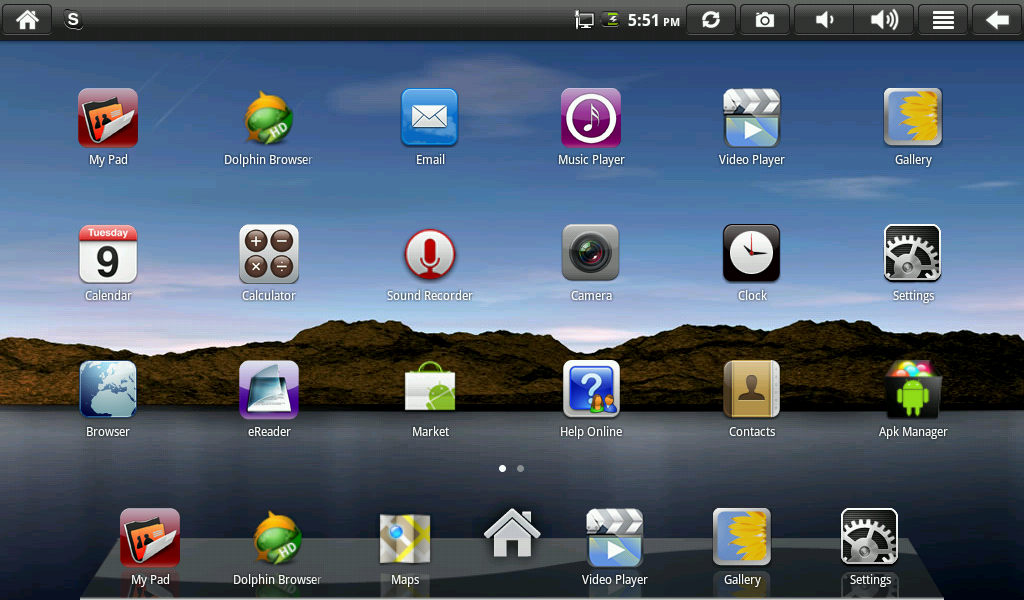Launch Video Player from the app grid
Viewport: 1024px width, 600px height.
(x=752, y=118)
